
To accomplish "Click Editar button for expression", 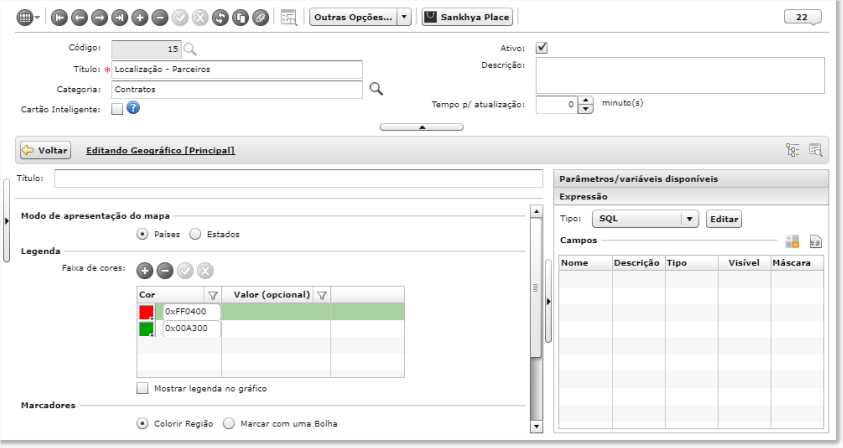I will (x=724, y=219).
